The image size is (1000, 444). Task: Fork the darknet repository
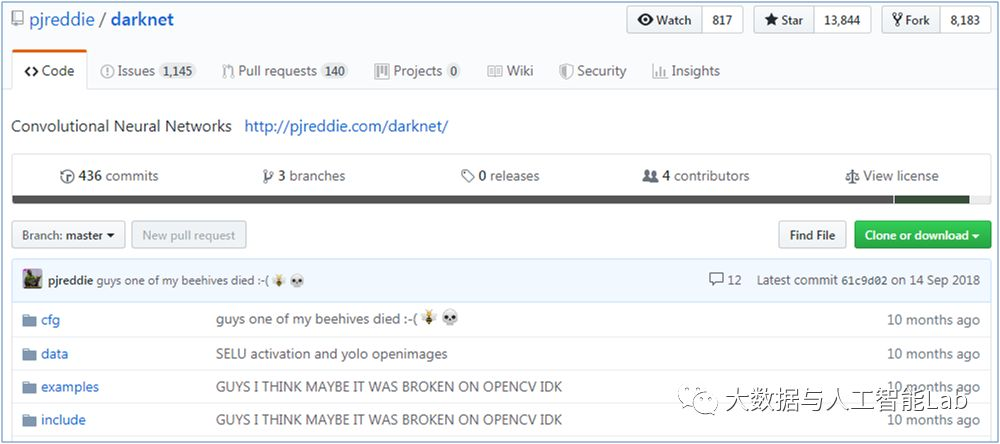[910, 20]
